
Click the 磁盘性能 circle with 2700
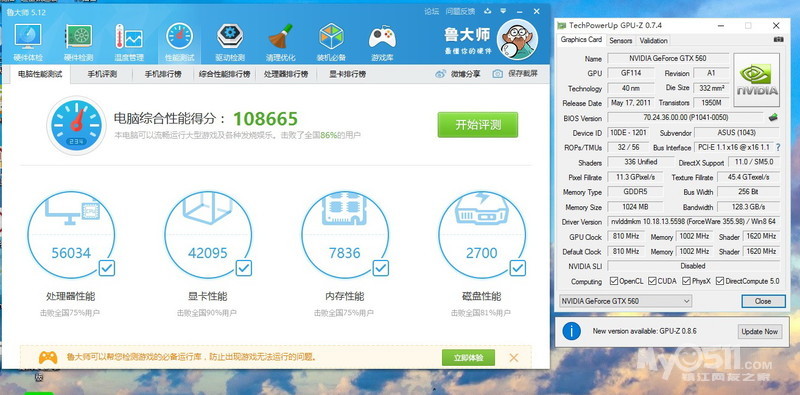point(482,235)
